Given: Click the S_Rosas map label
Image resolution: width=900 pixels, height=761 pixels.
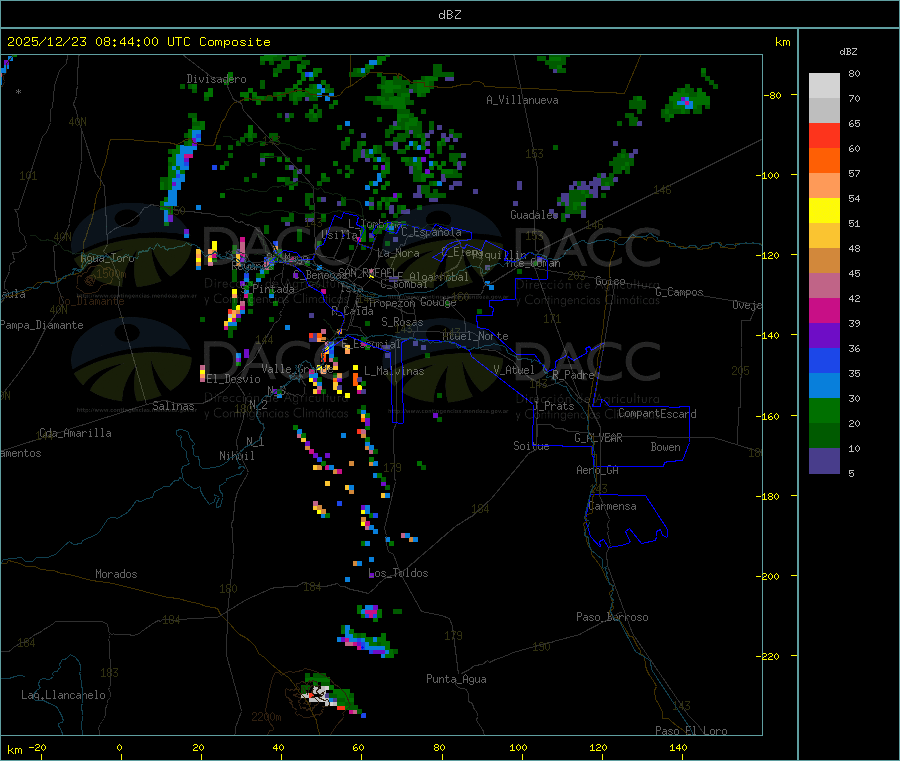Looking at the screenshot, I should tap(402, 323).
